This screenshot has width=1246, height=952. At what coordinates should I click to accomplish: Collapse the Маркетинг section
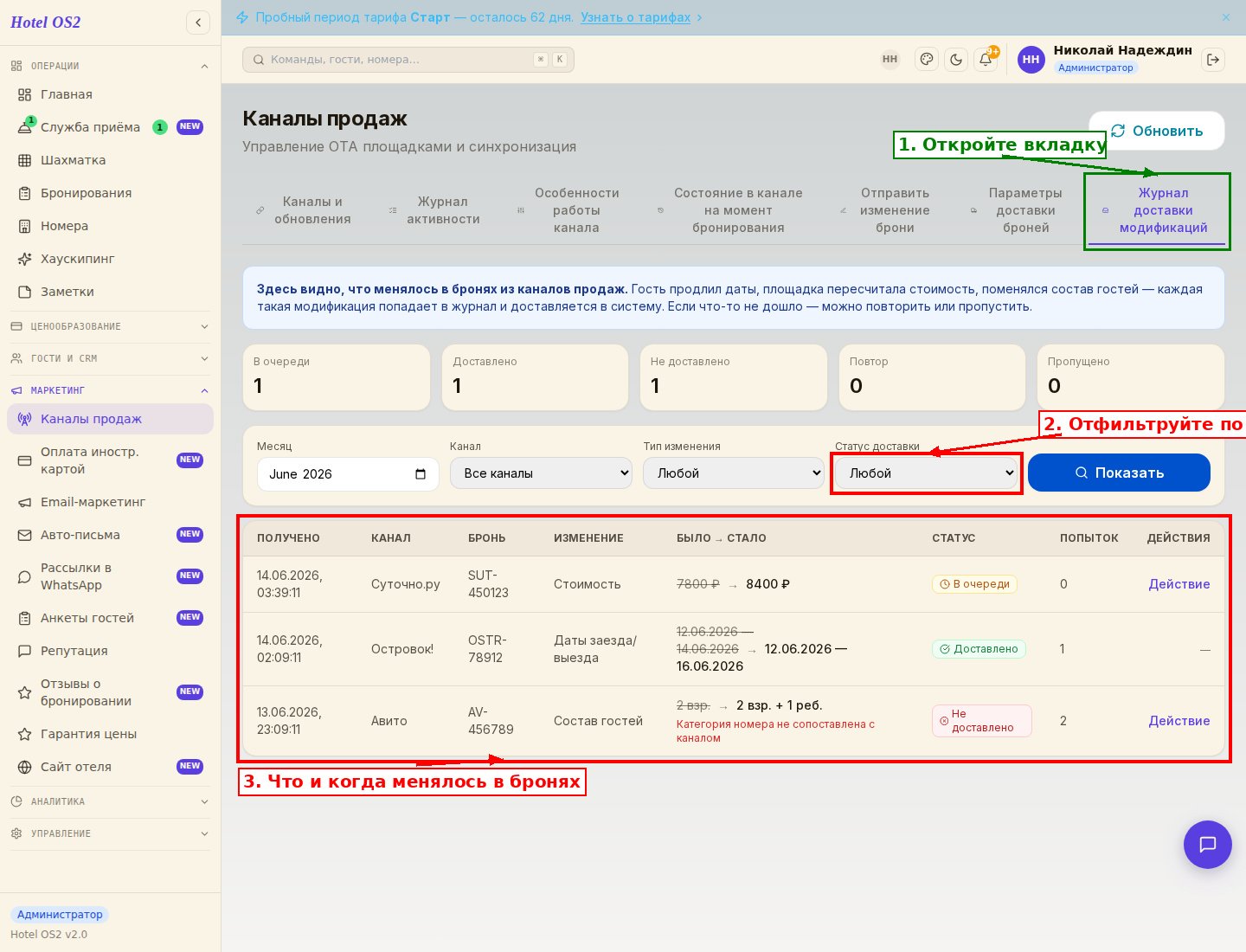pos(110,390)
